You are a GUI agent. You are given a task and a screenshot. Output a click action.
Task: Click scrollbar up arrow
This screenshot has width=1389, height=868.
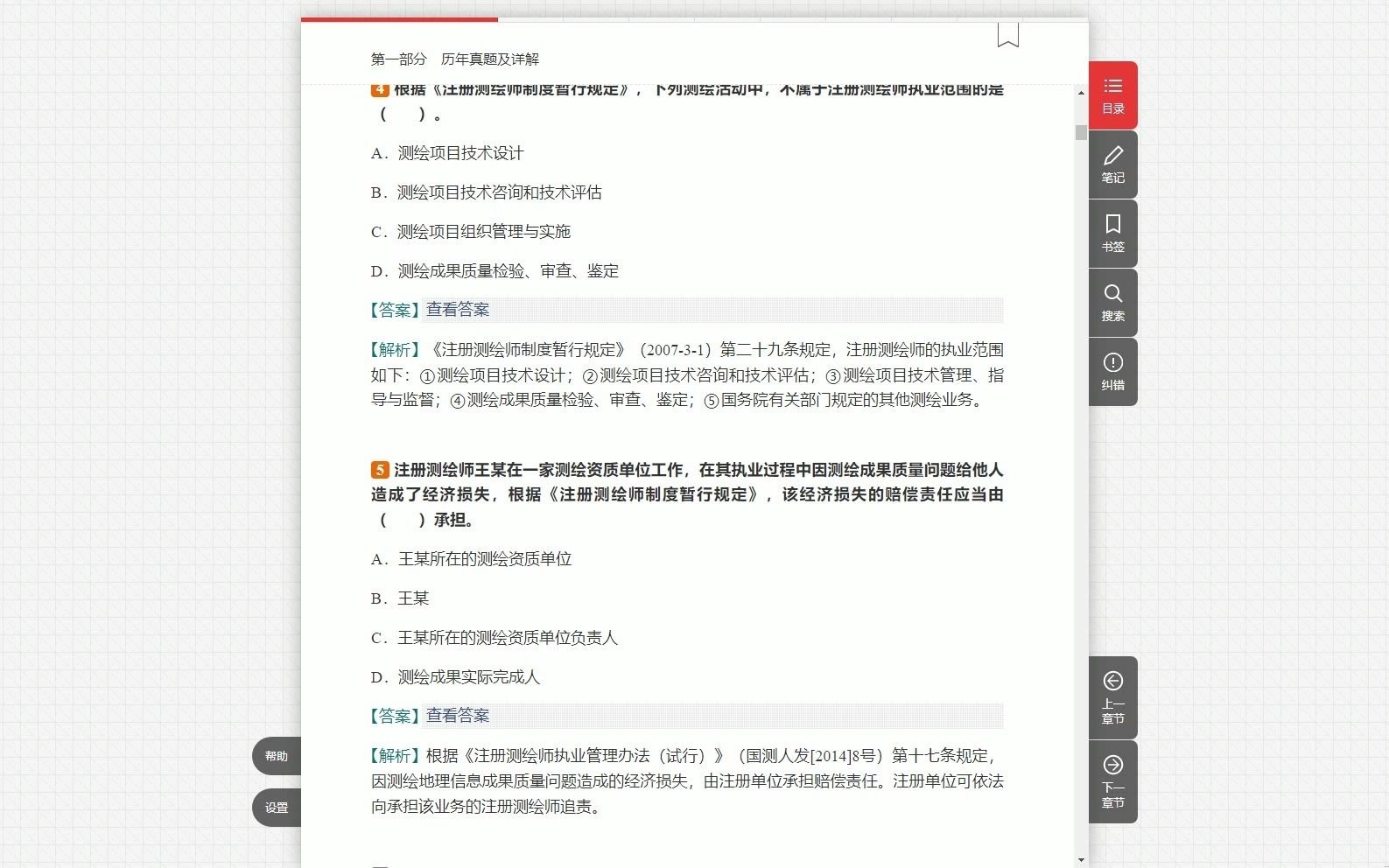click(x=1082, y=93)
